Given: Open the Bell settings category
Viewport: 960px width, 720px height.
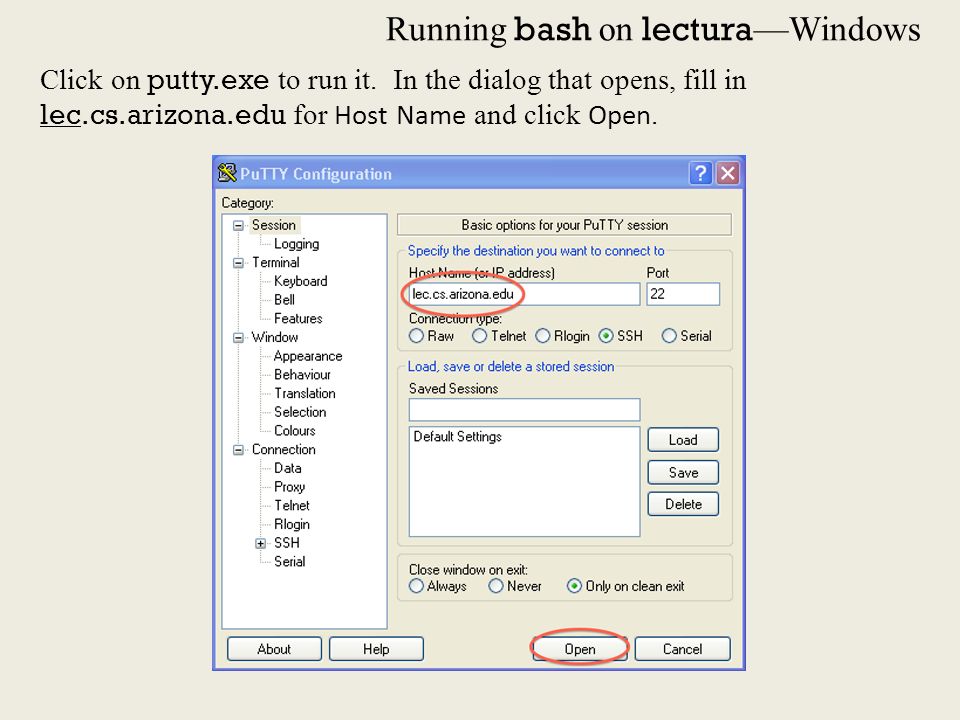Looking at the screenshot, I should [284, 299].
